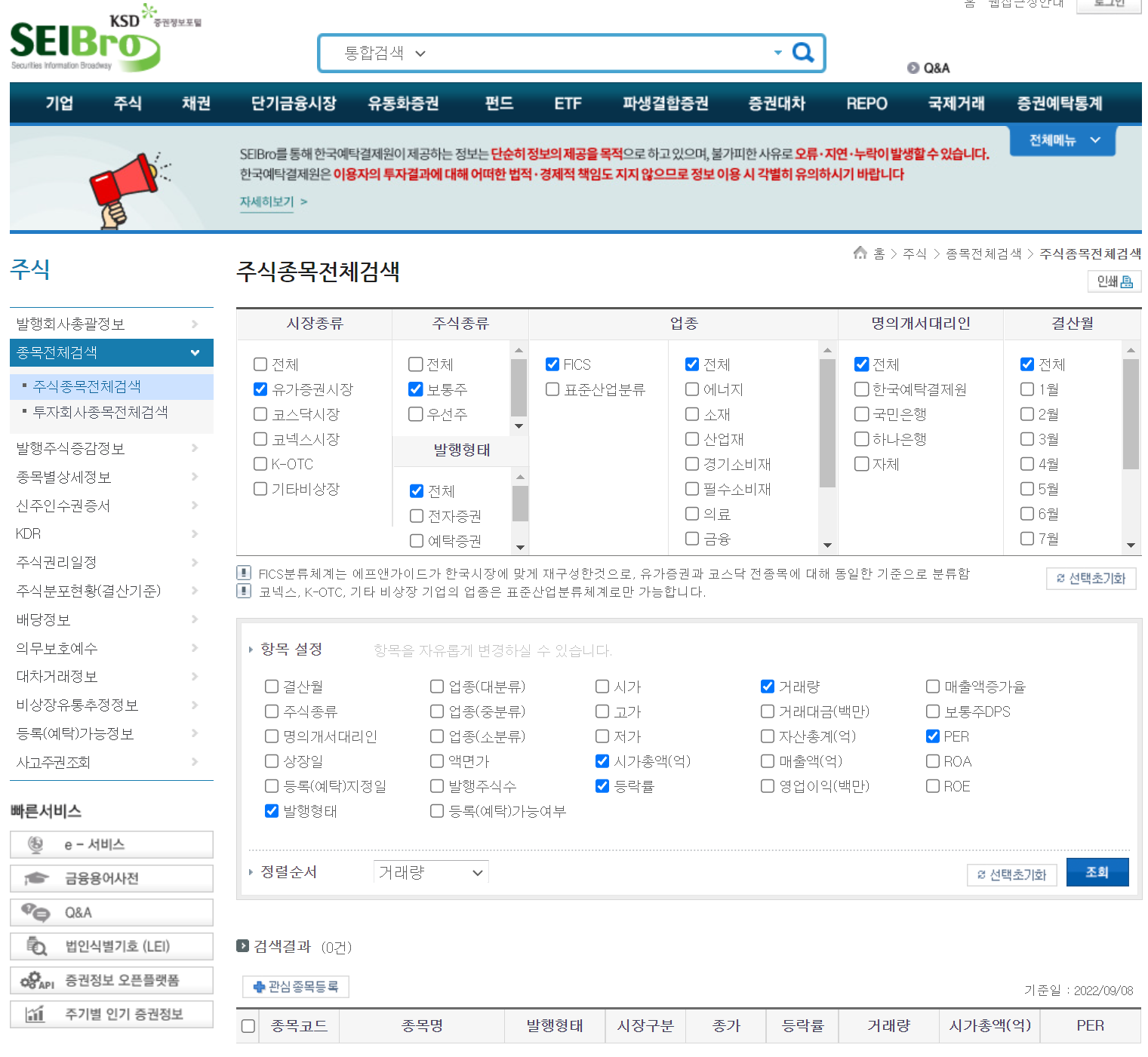Open the REPO main menu
The height and width of the screenshot is (1057, 1148).
point(866,103)
